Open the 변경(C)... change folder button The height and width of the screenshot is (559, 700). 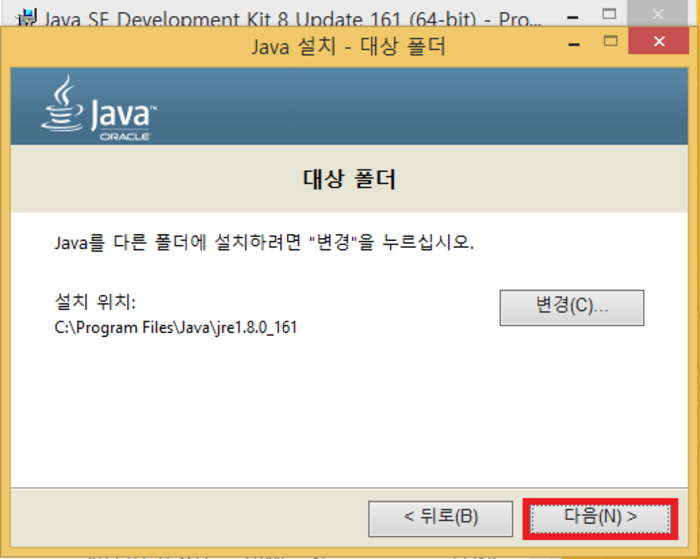pos(571,307)
